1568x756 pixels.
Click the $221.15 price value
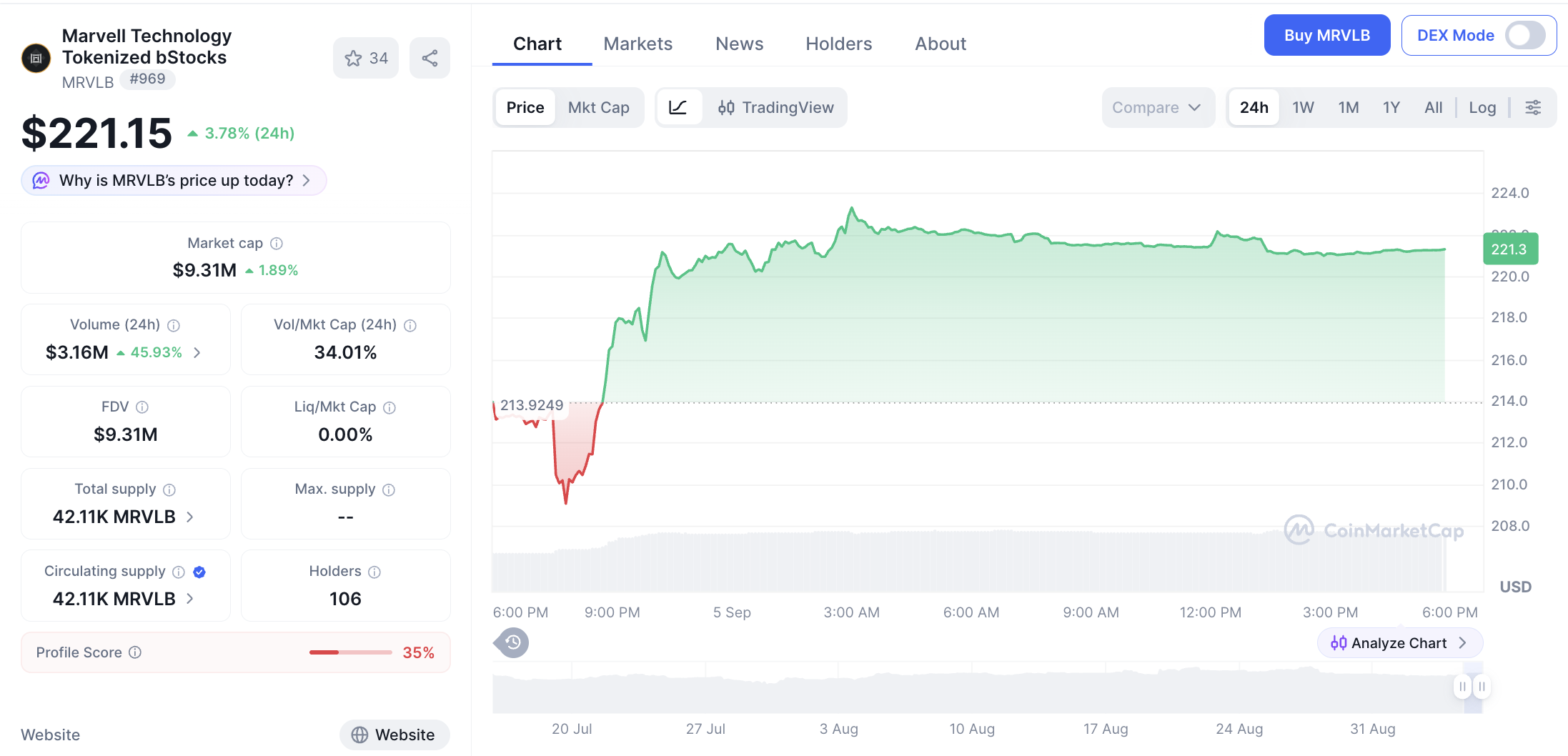(x=97, y=134)
